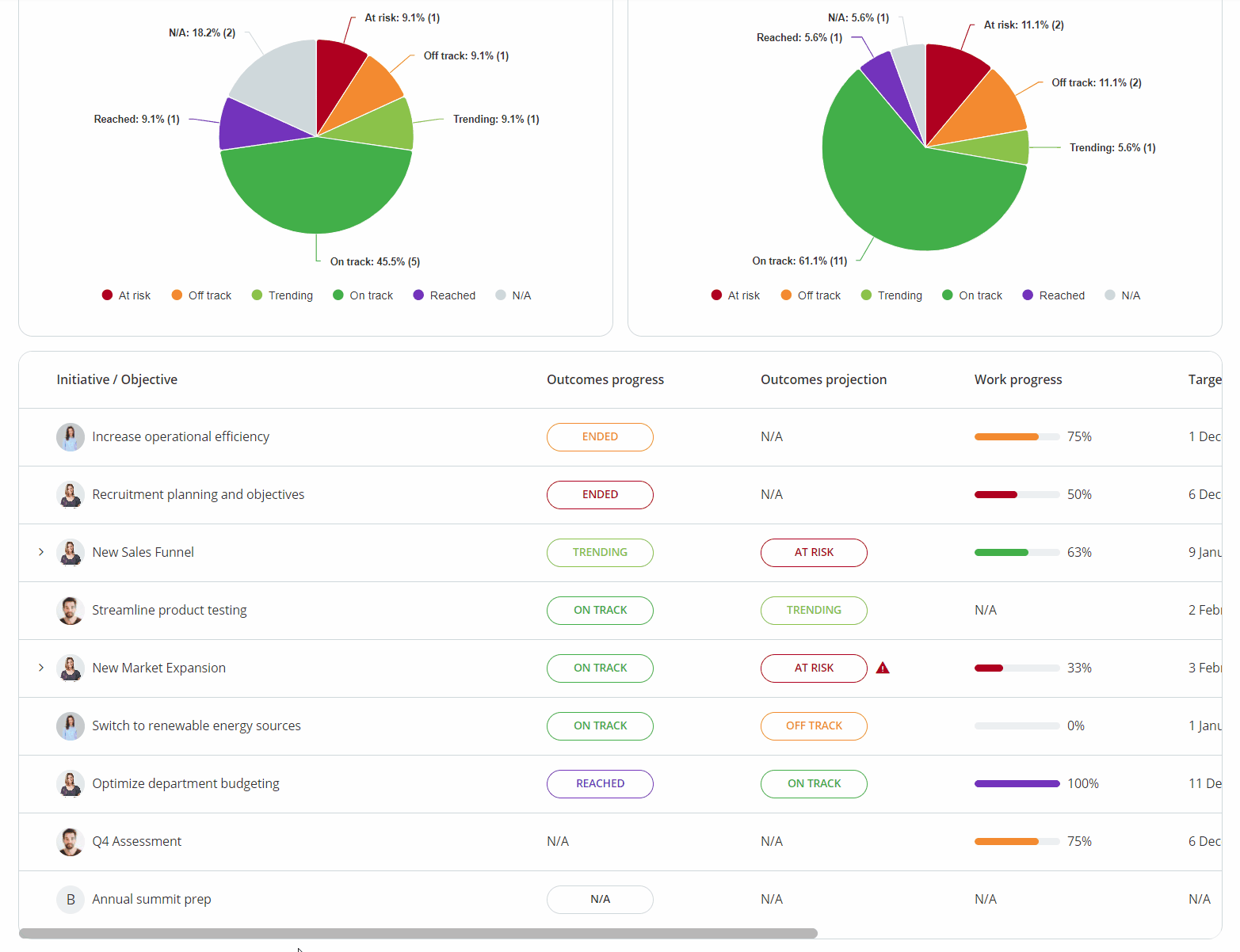The height and width of the screenshot is (952, 1240).
Task: Select the "B" avatar for Annual summit prep
Action: tap(70, 899)
